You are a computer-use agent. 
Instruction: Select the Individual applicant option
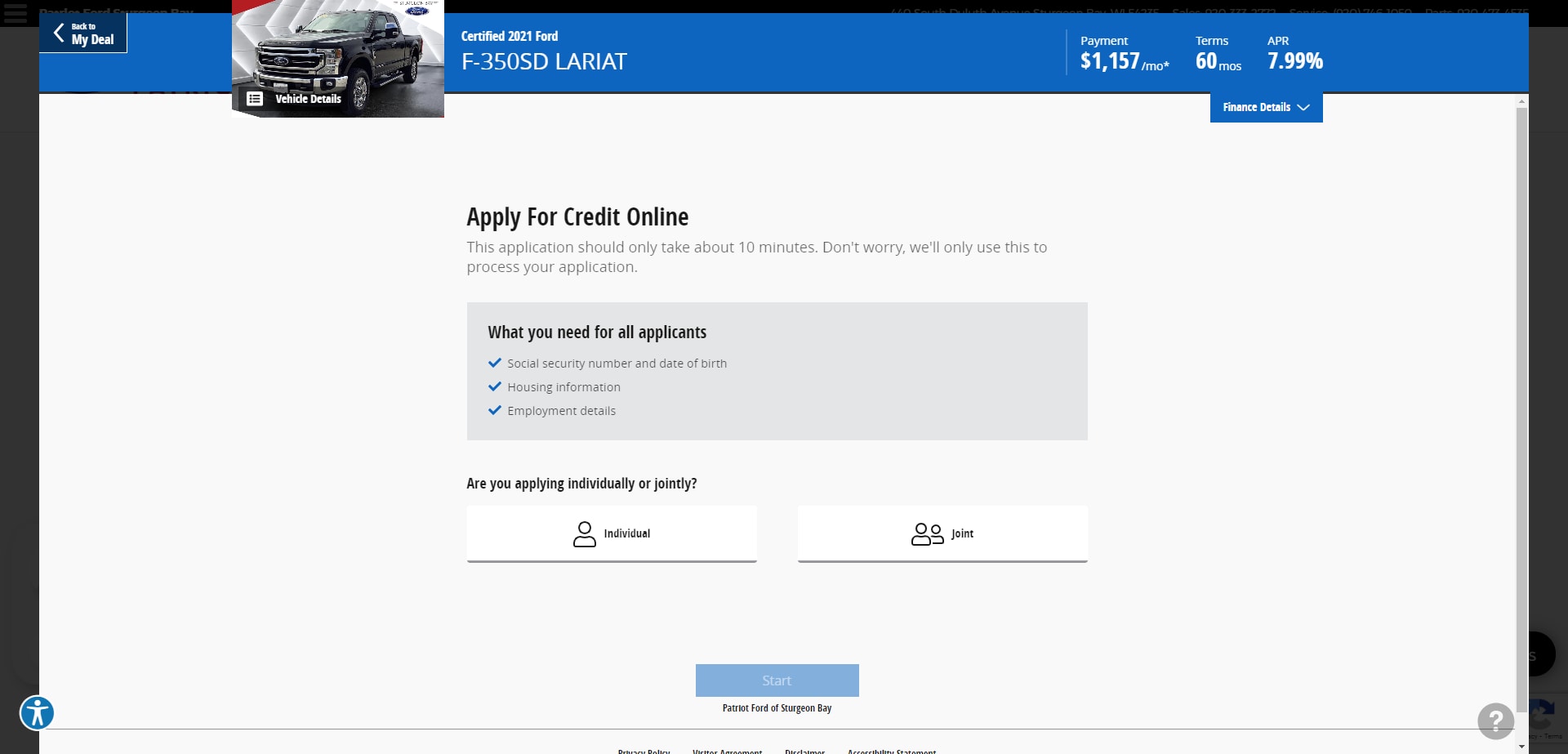[x=612, y=533]
